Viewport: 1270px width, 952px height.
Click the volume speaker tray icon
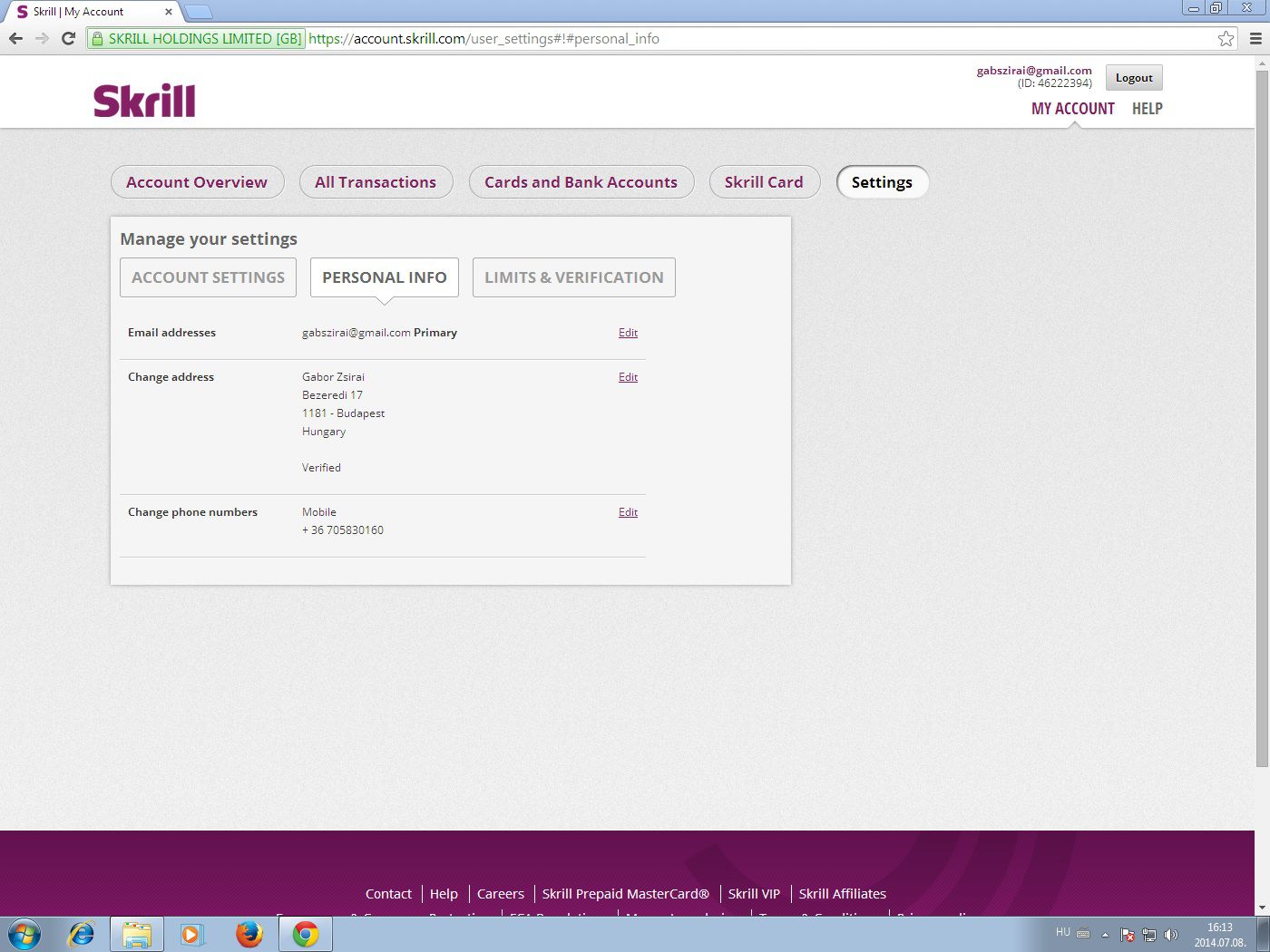[1171, 935]
